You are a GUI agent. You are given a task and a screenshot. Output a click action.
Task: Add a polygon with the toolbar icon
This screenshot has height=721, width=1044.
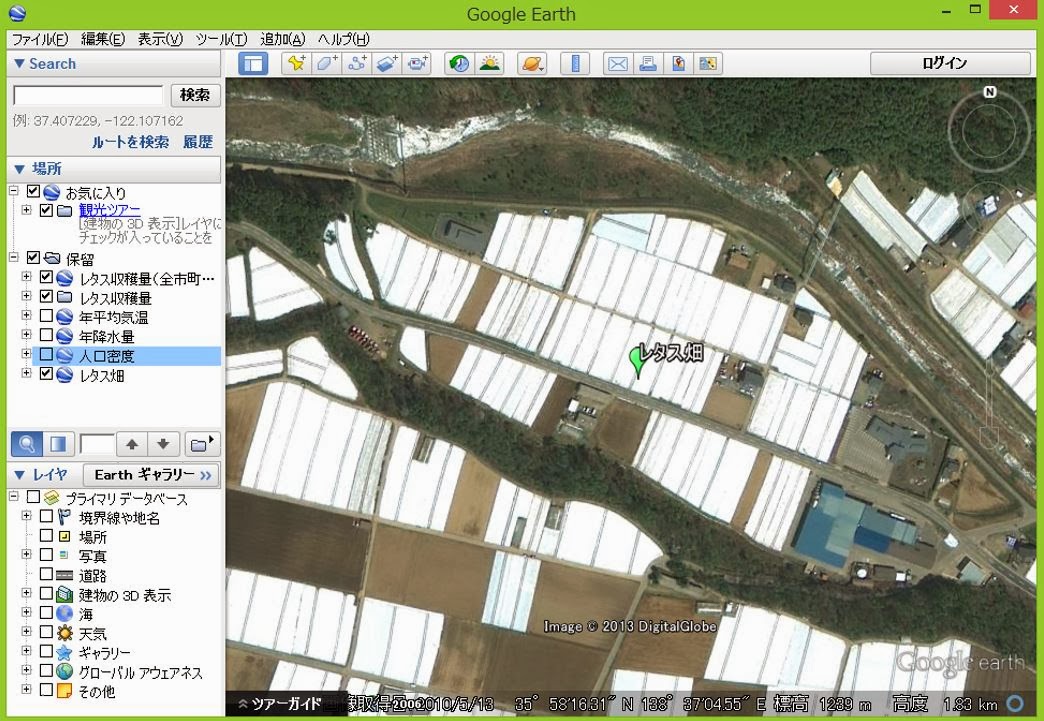pos(326,64)
